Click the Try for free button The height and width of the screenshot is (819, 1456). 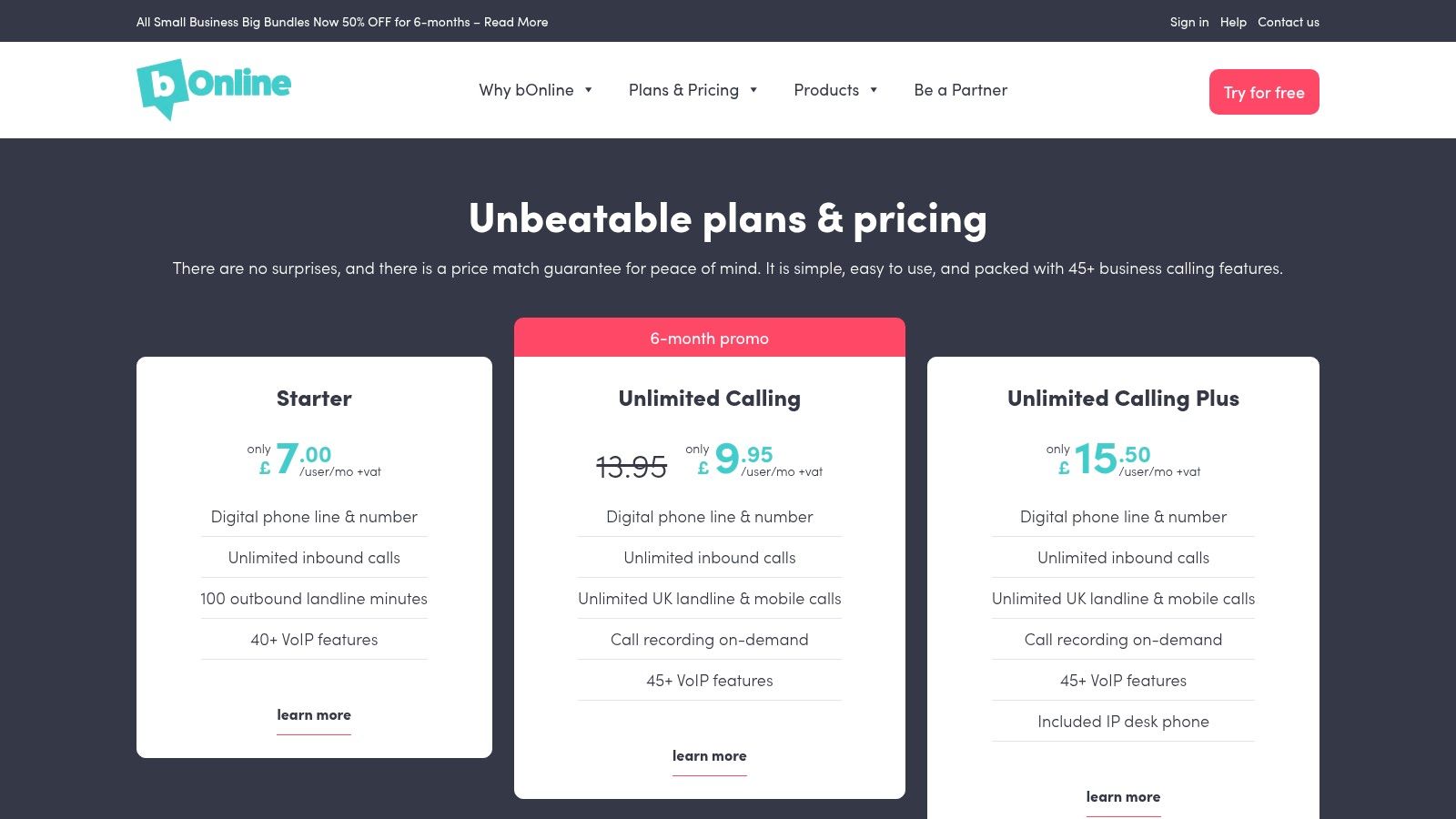point(1264,91)
